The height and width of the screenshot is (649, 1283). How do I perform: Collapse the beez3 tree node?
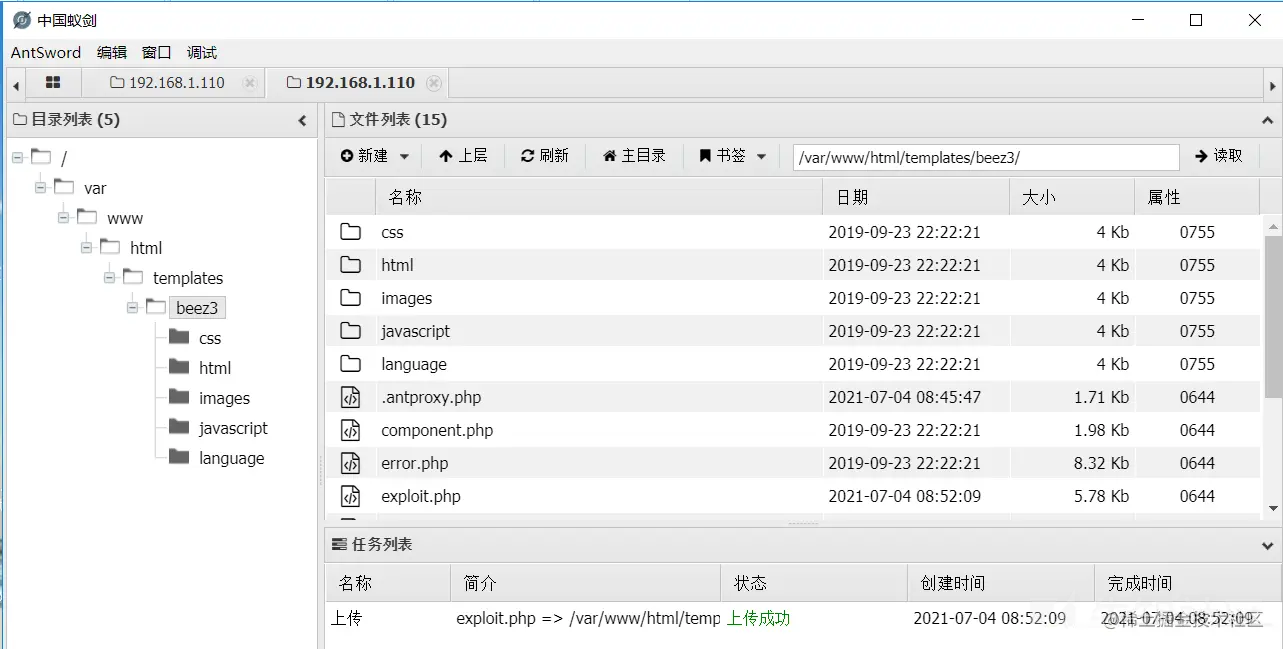coord(132,307)
